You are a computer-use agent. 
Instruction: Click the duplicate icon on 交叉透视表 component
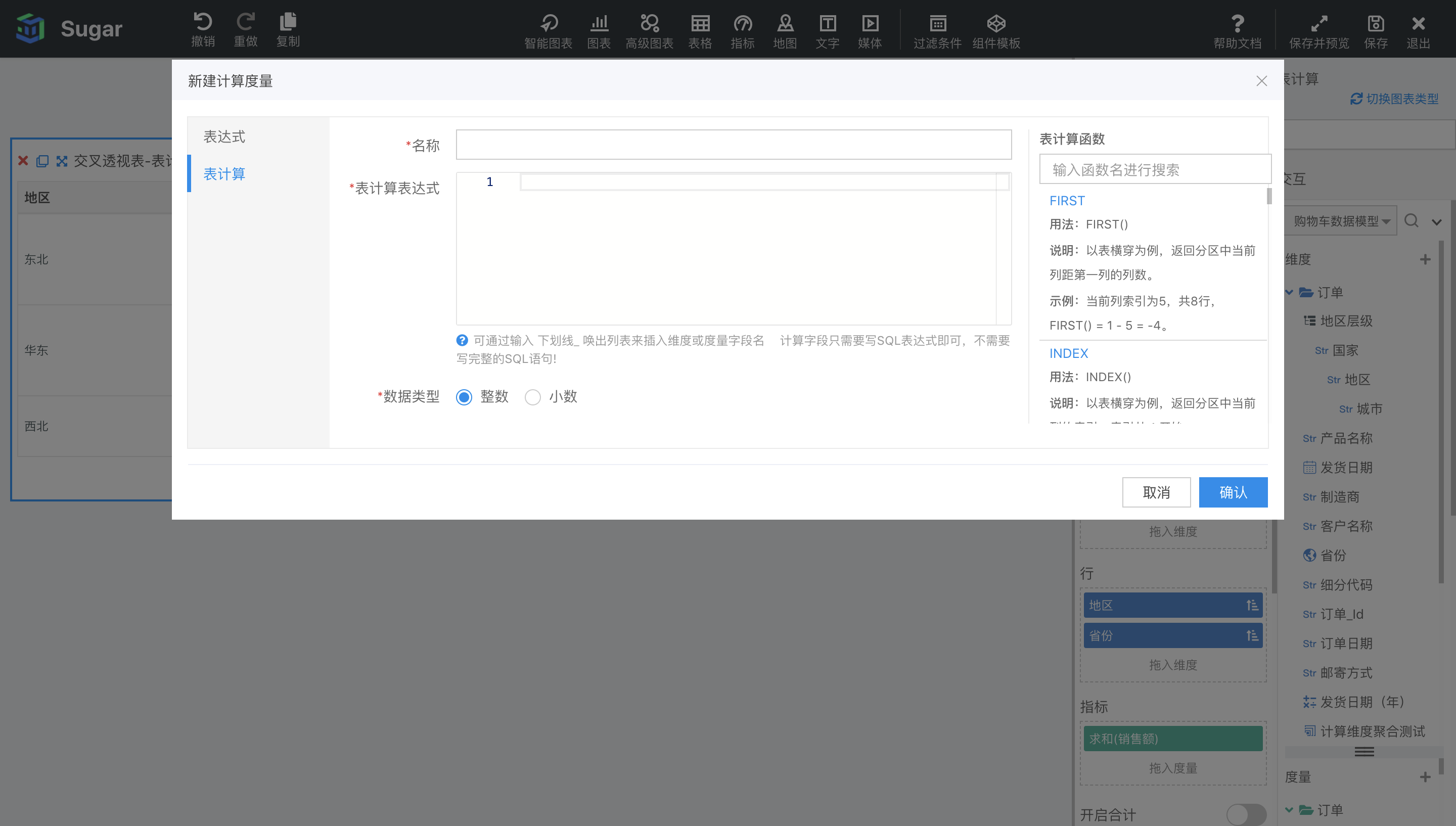point(42,161)
